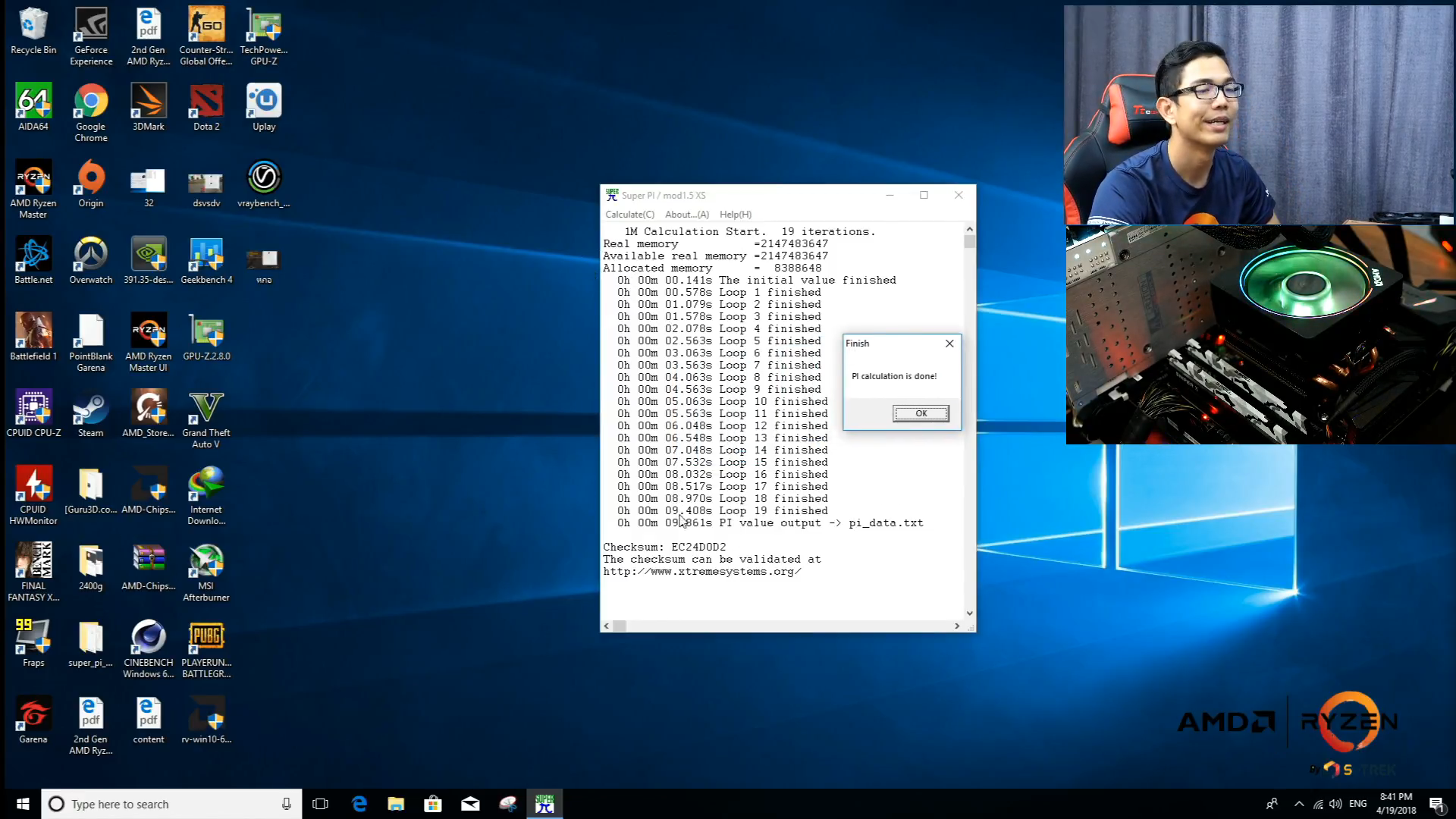Select the Battlefield 1 desktop icon
1456x819 pixels.
(x=33, y=337)
